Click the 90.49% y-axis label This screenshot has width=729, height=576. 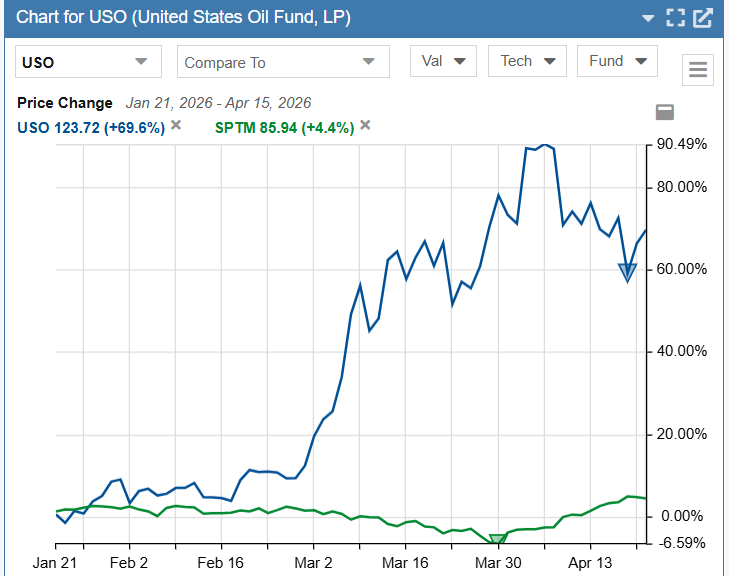(x=682, y=144)
